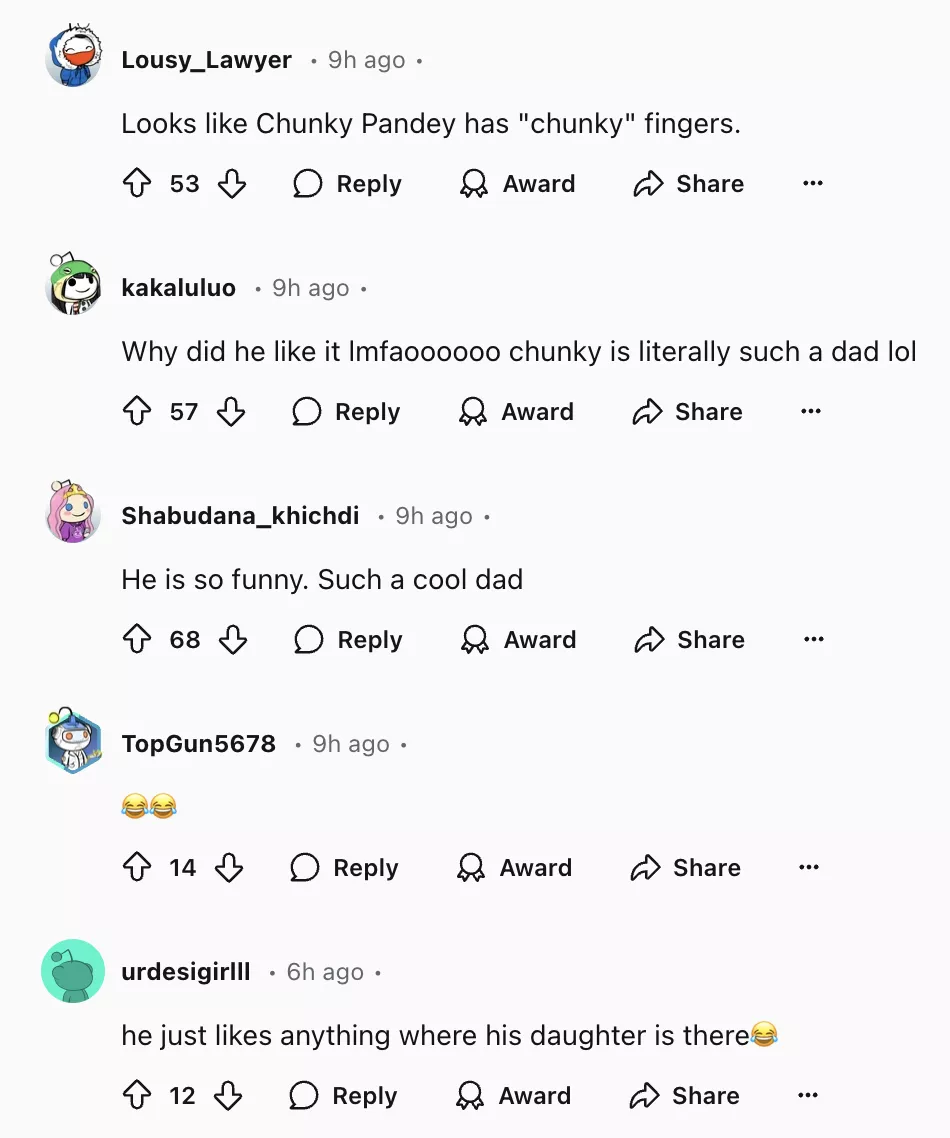Click kakaluluo's frog avatar

click(74, 286)
